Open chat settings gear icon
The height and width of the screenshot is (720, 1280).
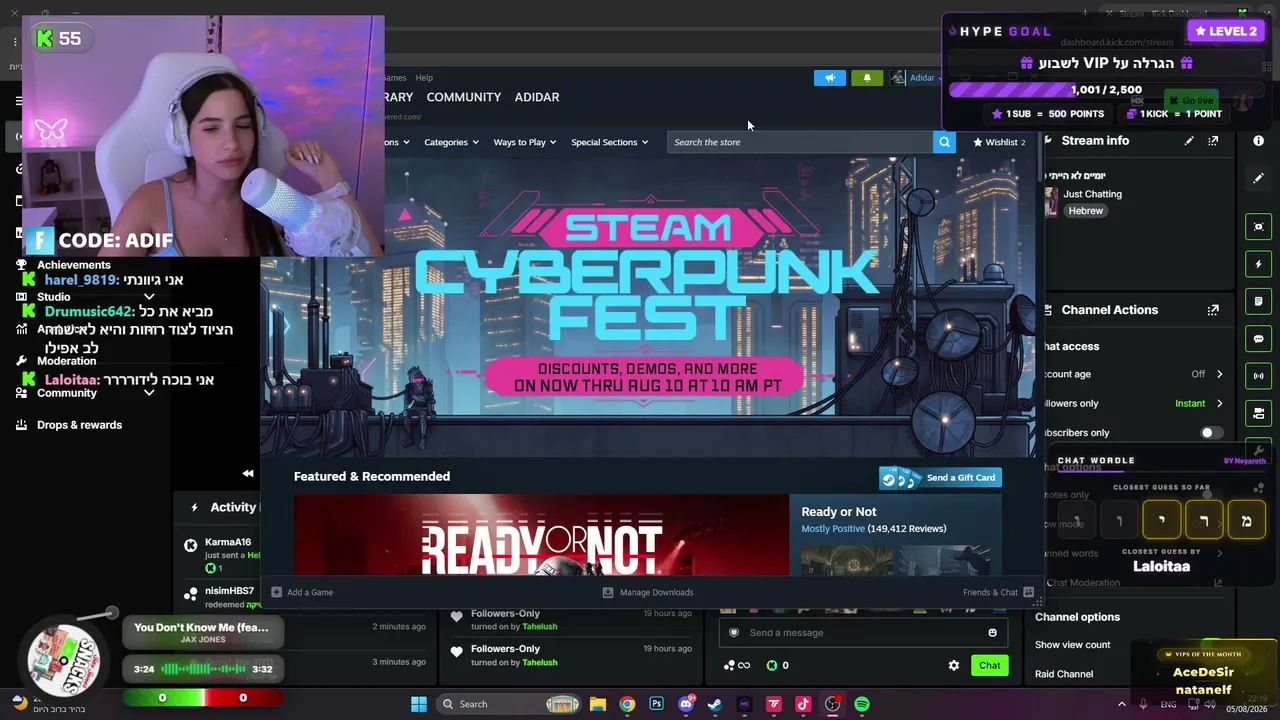tap(954, 665)
